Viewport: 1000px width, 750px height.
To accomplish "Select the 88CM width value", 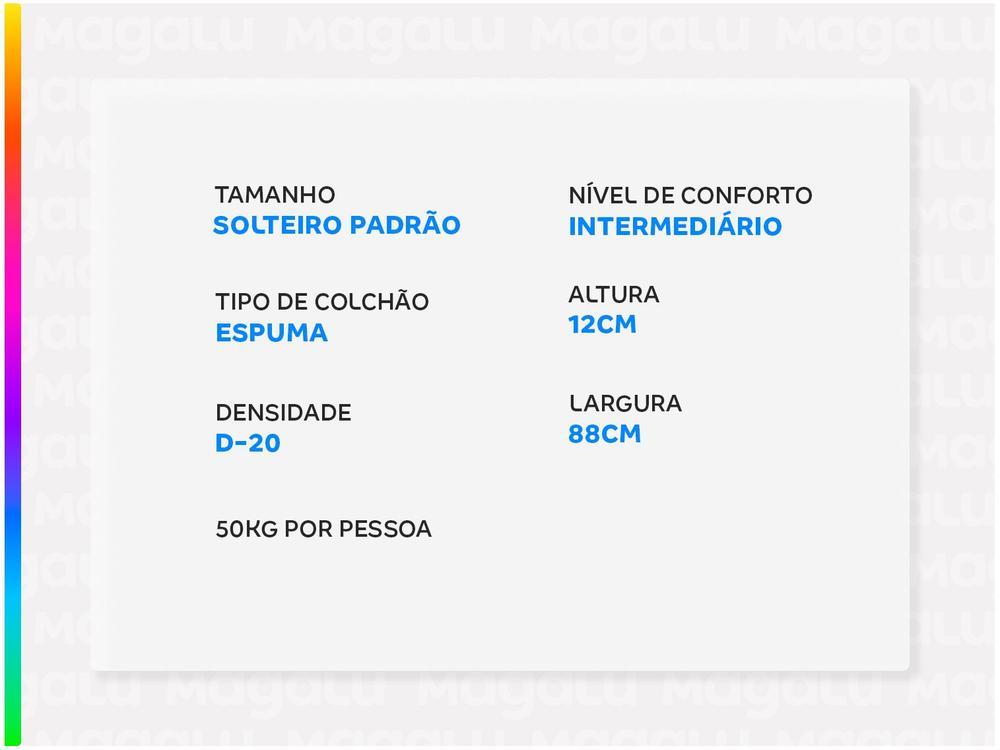I will click(x=604, y=435).
